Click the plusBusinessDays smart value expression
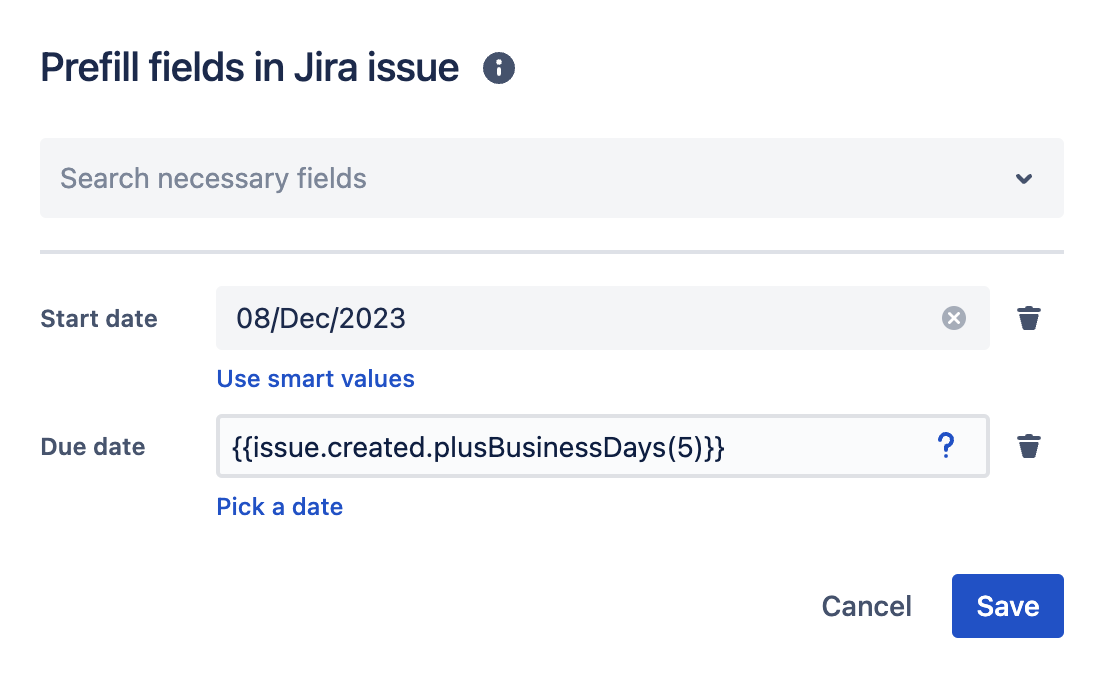The height and width of the screenshot is (684, 1106). (x=480, y=447)
